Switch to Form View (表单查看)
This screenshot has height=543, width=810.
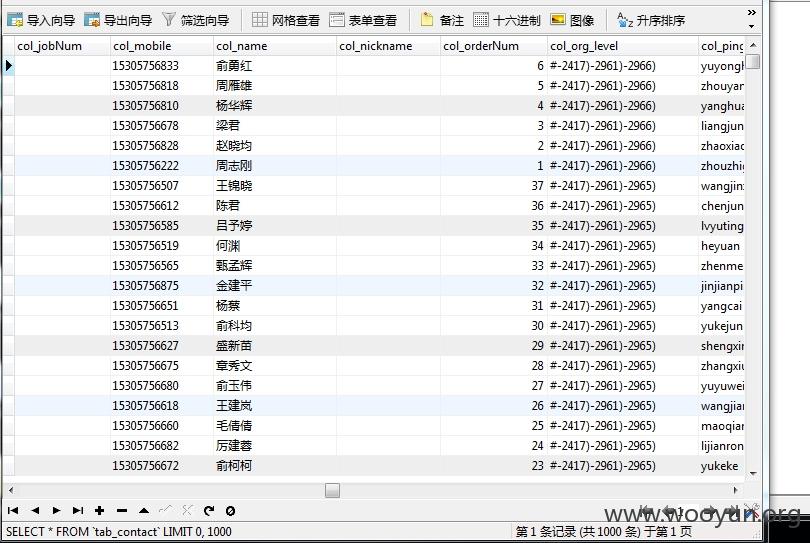pos(363,20)
